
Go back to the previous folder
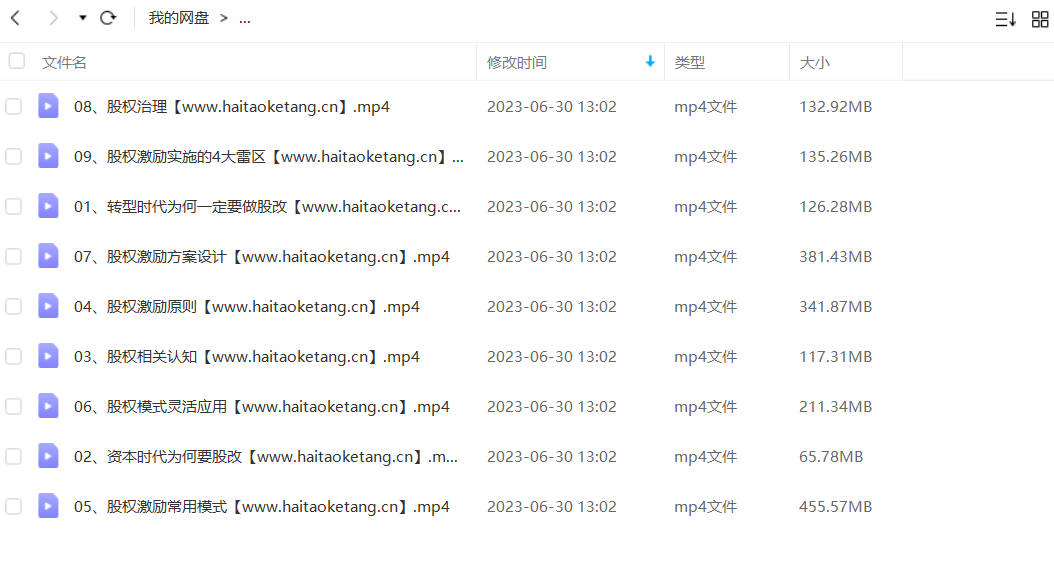point(15,18)
